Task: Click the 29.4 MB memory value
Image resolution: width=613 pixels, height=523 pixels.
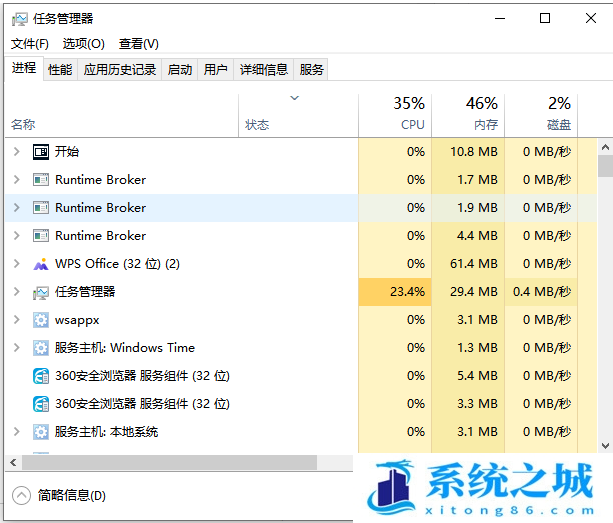Action: pyautogui.click(x=473, y=292)
